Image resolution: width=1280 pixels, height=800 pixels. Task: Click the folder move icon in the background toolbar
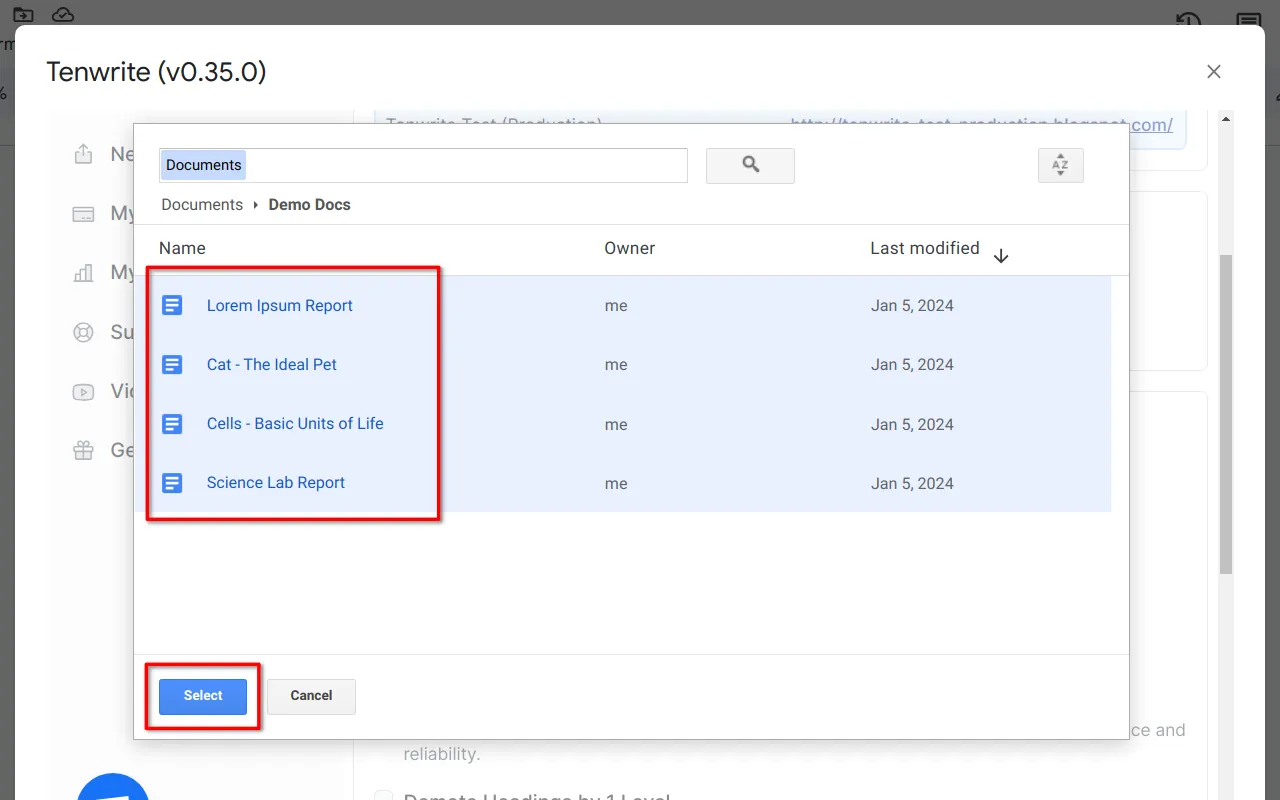coord(23,14)
